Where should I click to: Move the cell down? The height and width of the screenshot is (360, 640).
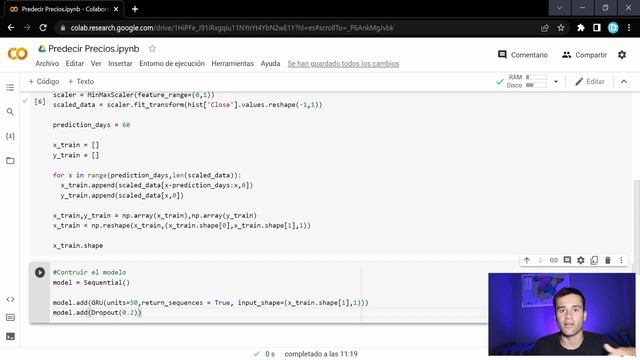[540, 260]
